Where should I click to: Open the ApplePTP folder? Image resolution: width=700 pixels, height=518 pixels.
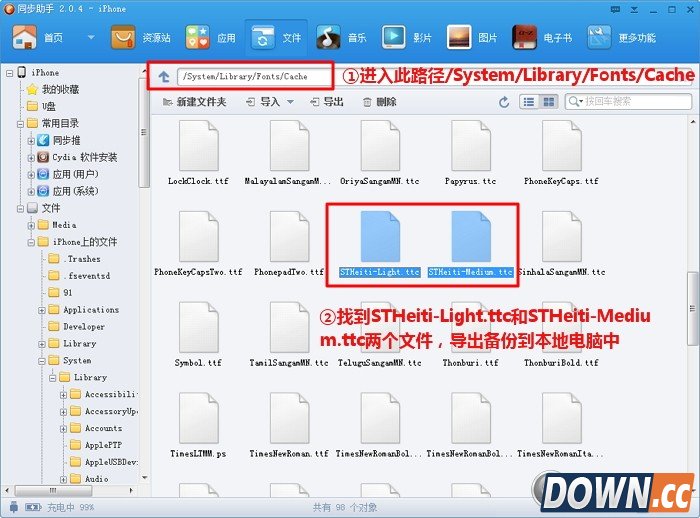96,445
